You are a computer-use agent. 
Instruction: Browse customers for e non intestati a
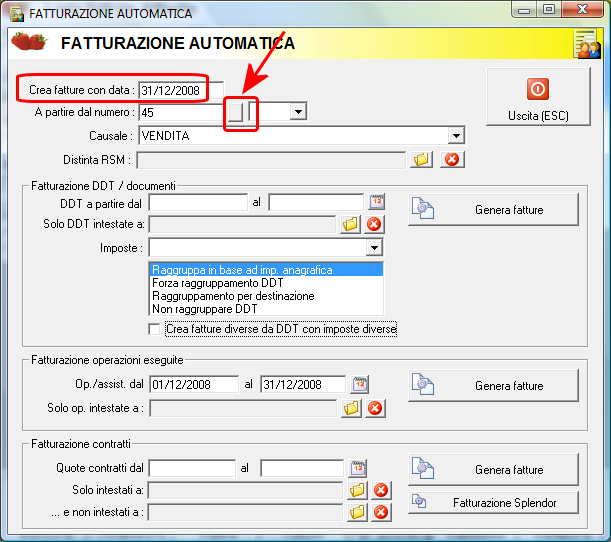(x=357, y=512)
